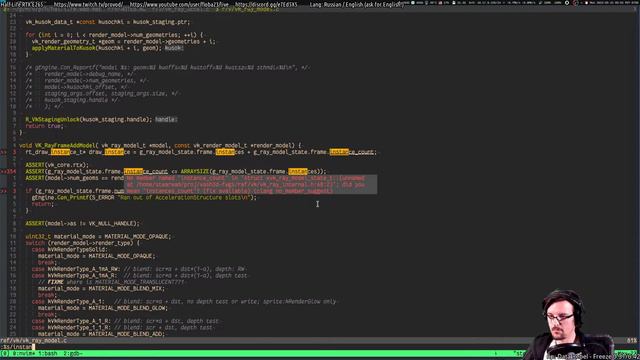Screen dimensions: 640x360
Task: Switch to tmux window '1:bash'
Action: click(x=48, y=353)
